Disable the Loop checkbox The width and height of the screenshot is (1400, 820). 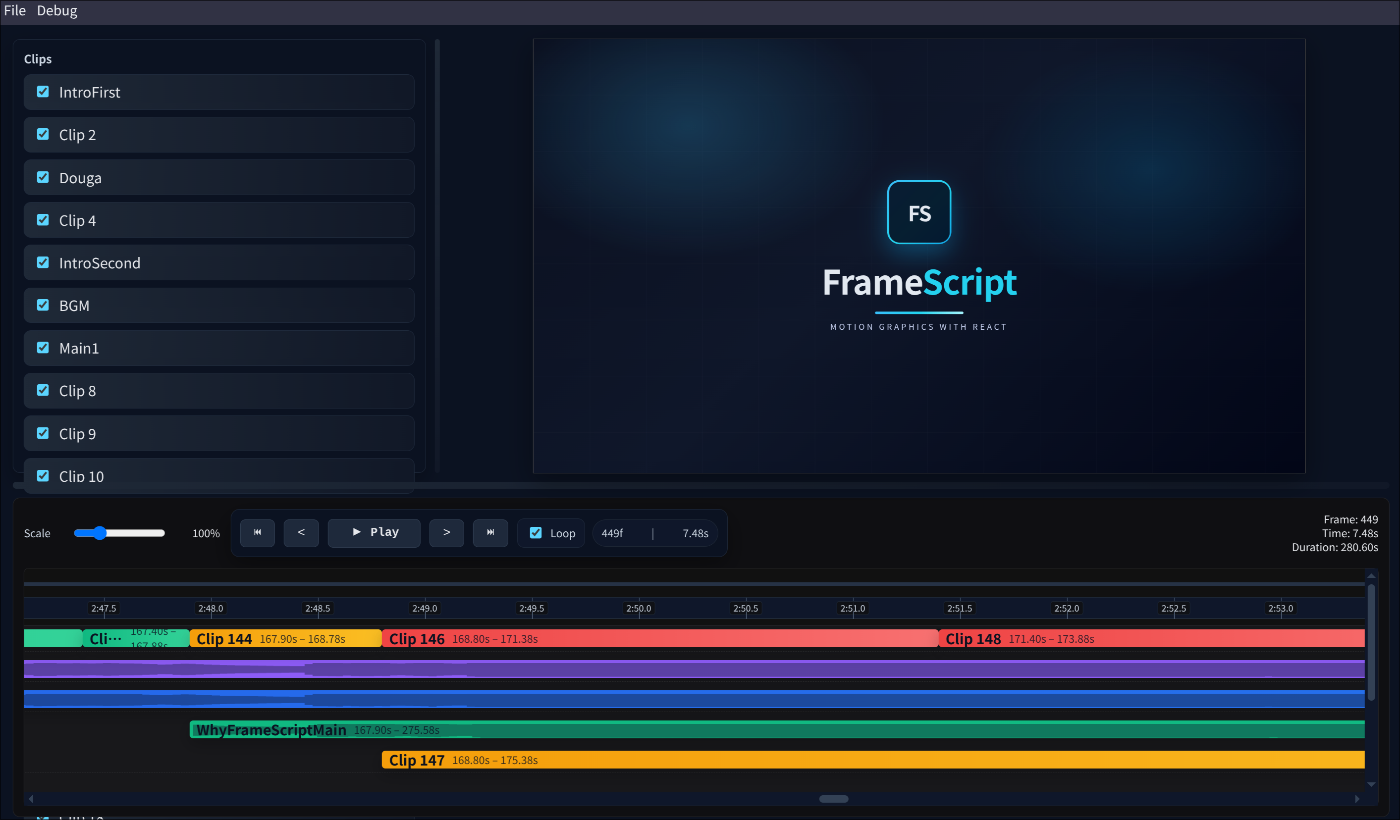[x=536, y=533]
